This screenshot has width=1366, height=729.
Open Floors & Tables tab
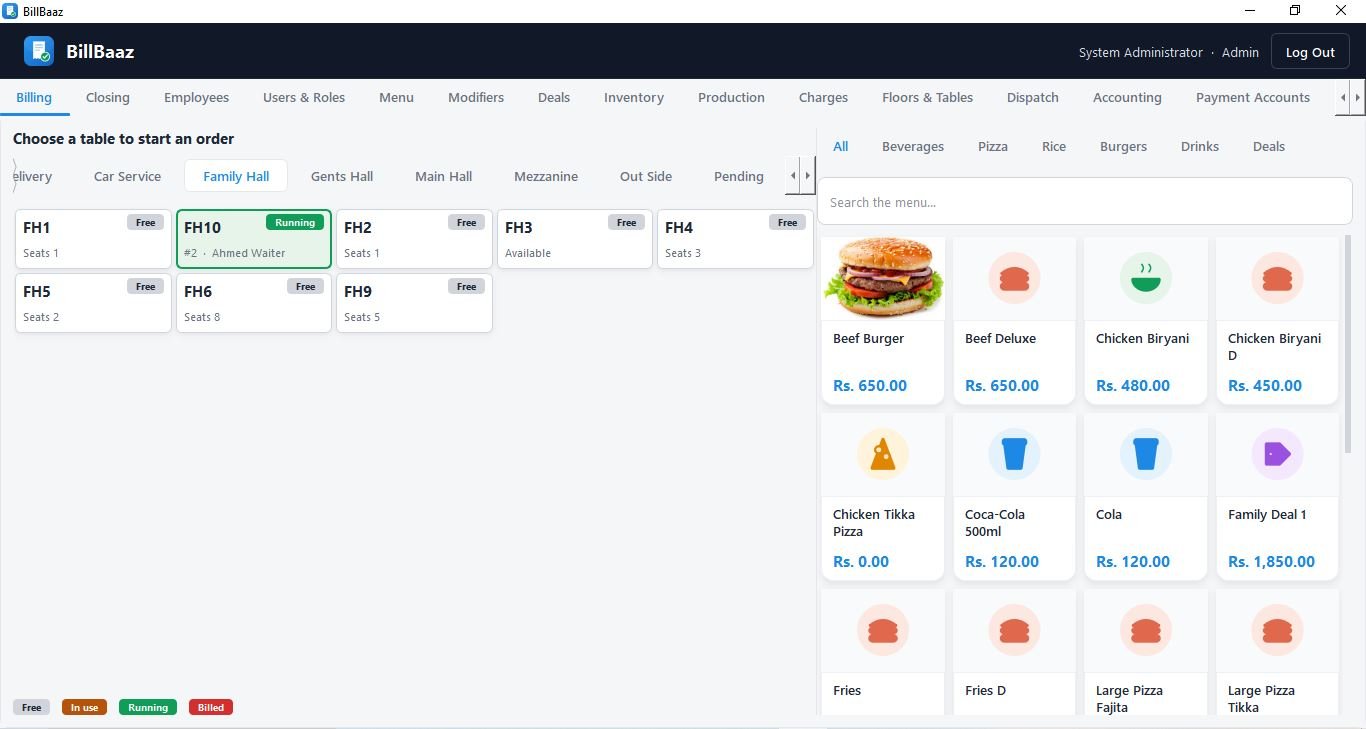click(x=927, y=97)
